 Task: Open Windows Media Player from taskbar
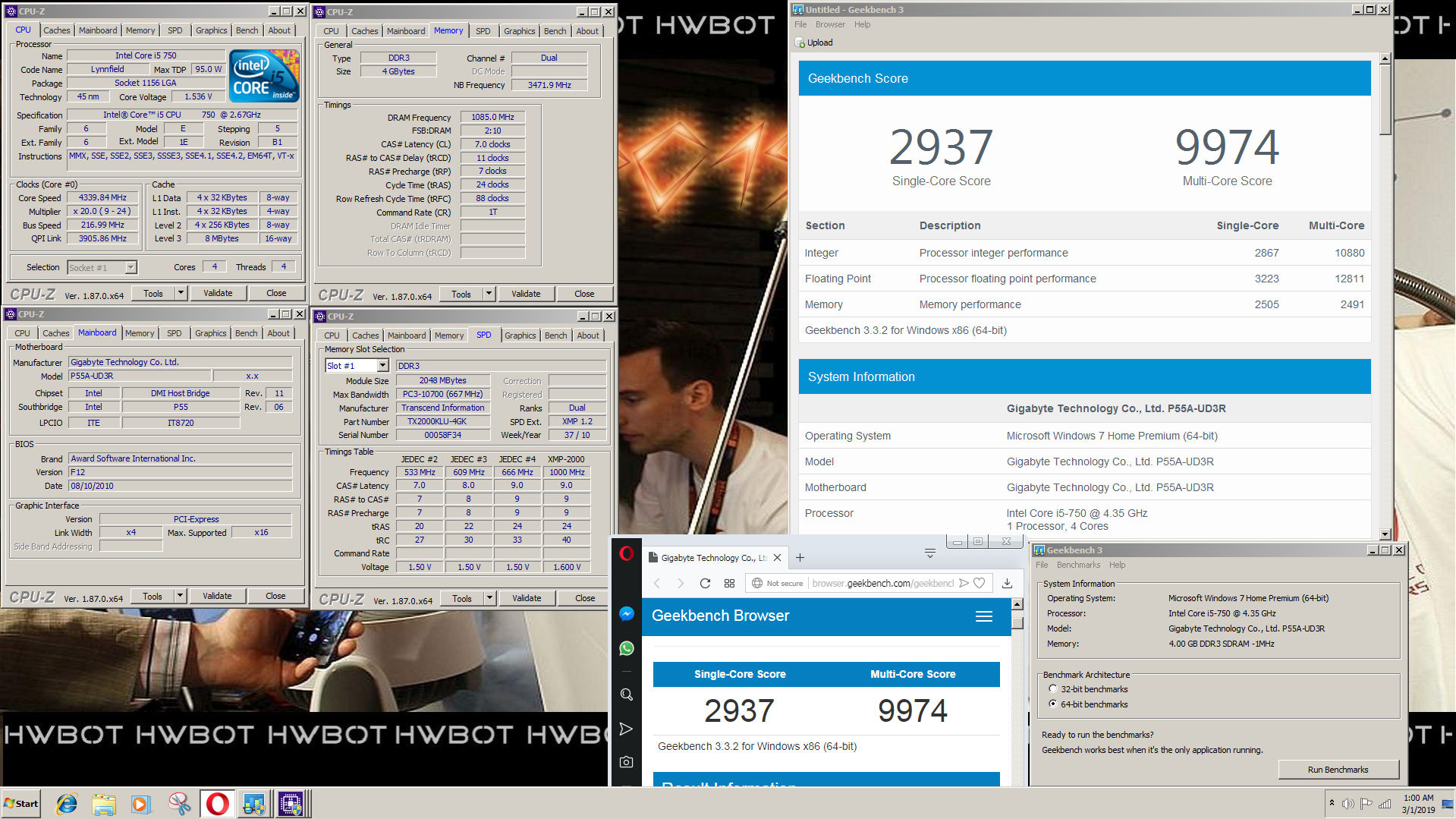pyautogui.click(x=141, y=803)
